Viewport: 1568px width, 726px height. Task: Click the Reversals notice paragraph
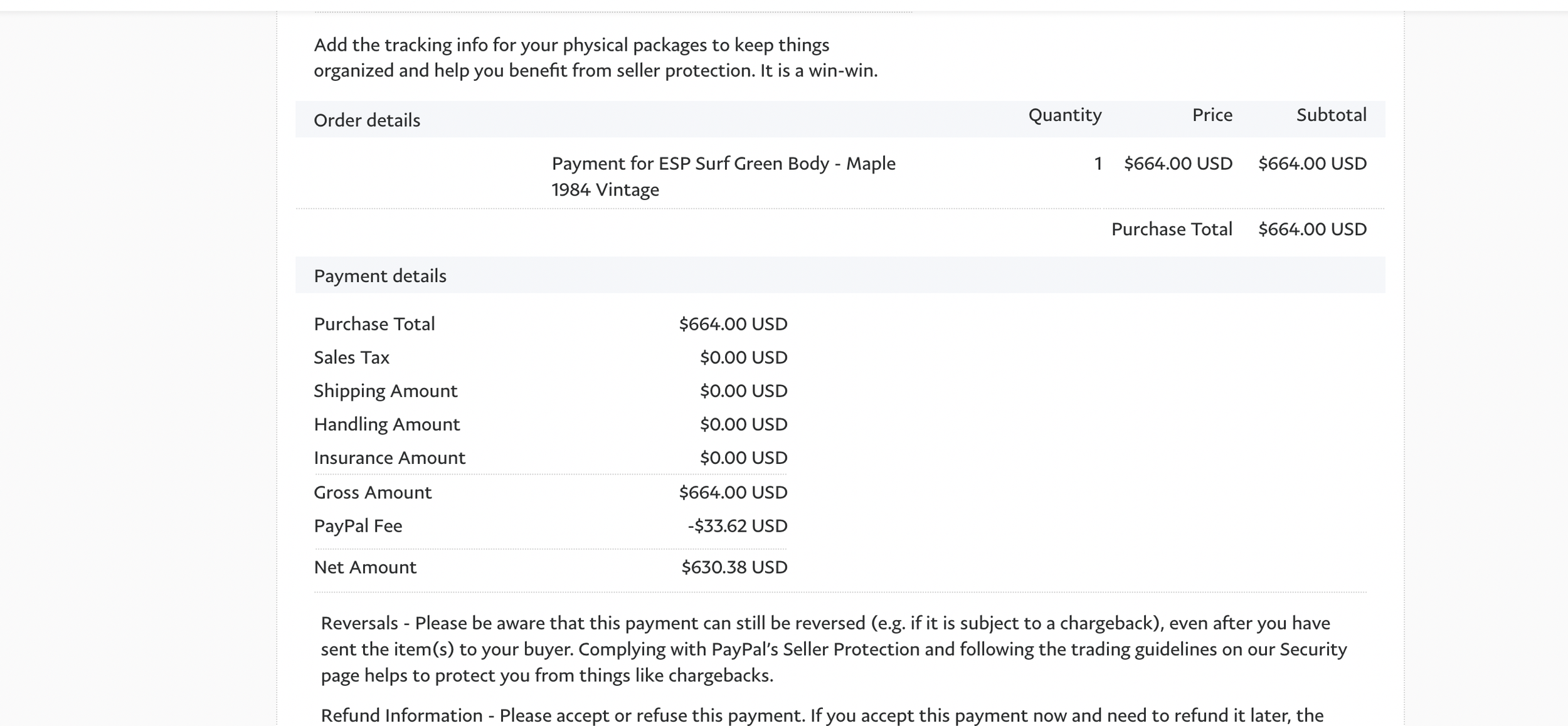tap(833, 649)
